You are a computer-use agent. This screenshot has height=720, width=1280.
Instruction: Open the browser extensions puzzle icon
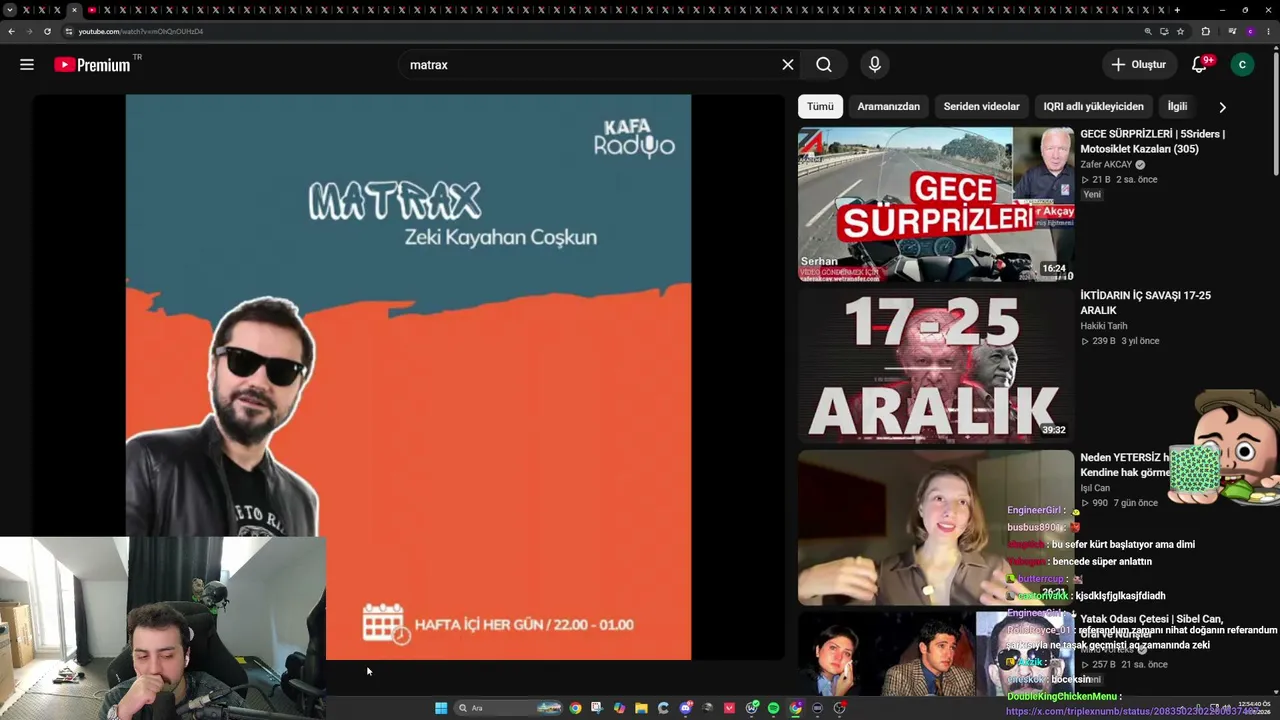click(x=1205, y=31)
